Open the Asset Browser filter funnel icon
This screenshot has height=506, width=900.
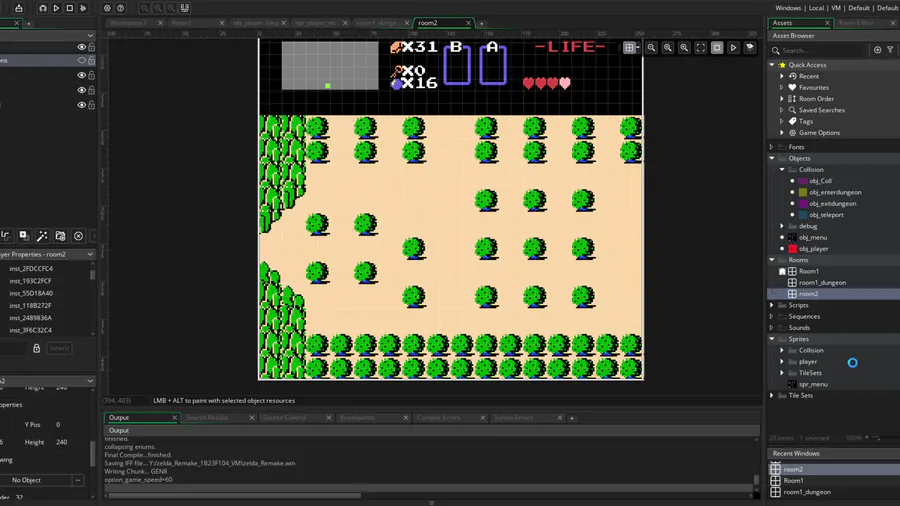(891, 50)
